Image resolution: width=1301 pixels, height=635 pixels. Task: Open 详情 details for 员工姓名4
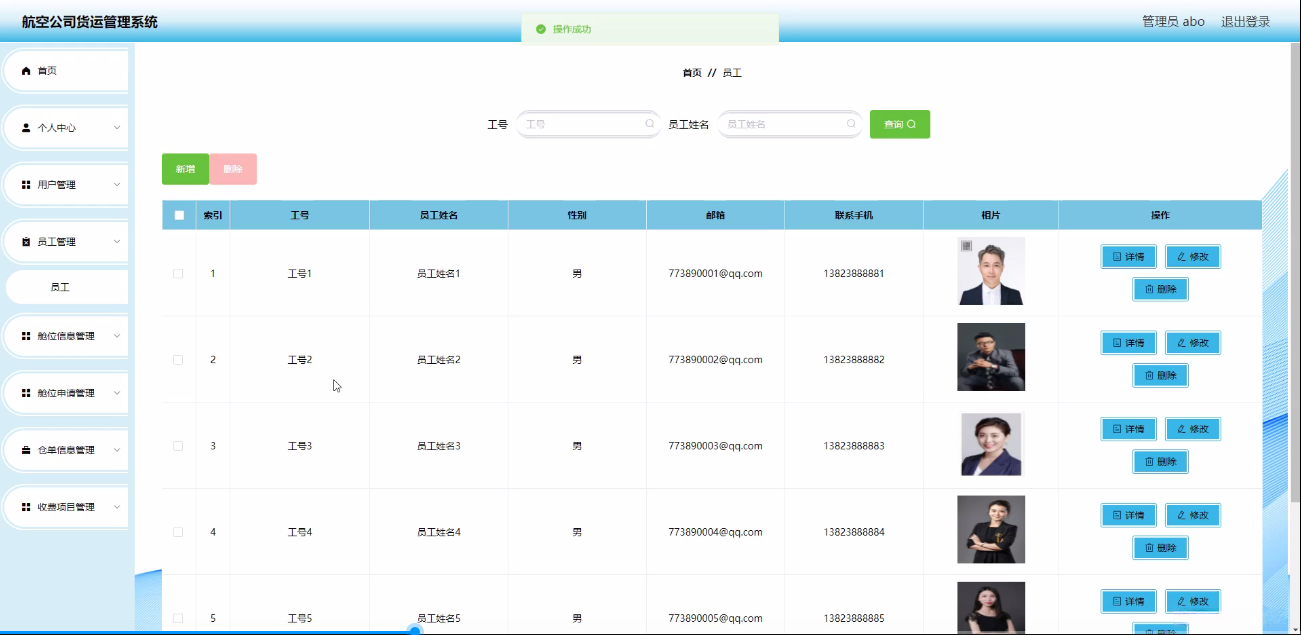[1128, 515]
